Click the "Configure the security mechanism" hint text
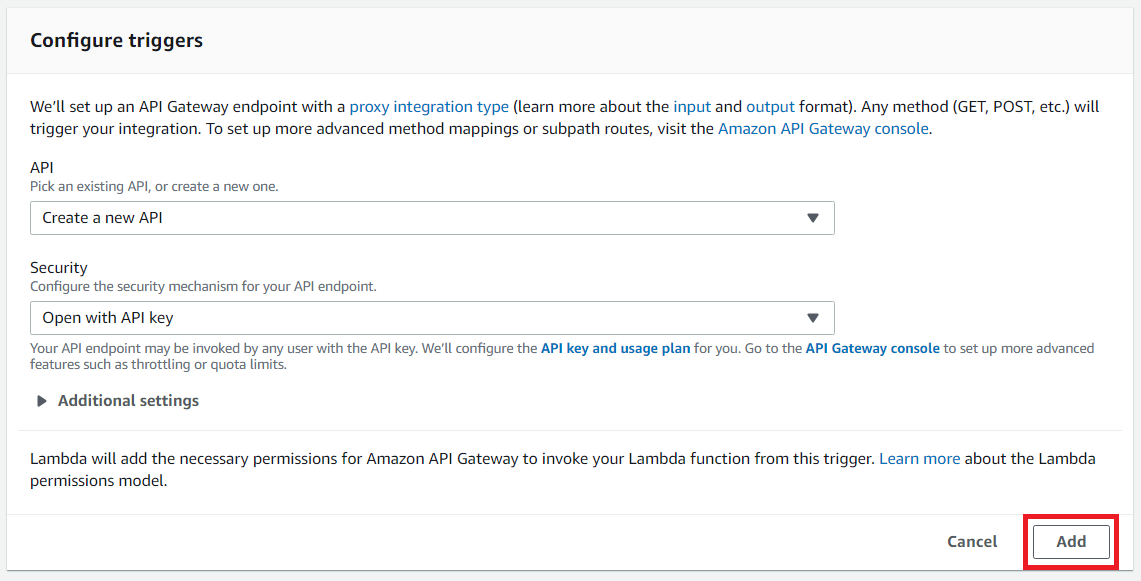The width and height of the screenshot is (1141, 581). pyautogui.click(x=203, y=286)
